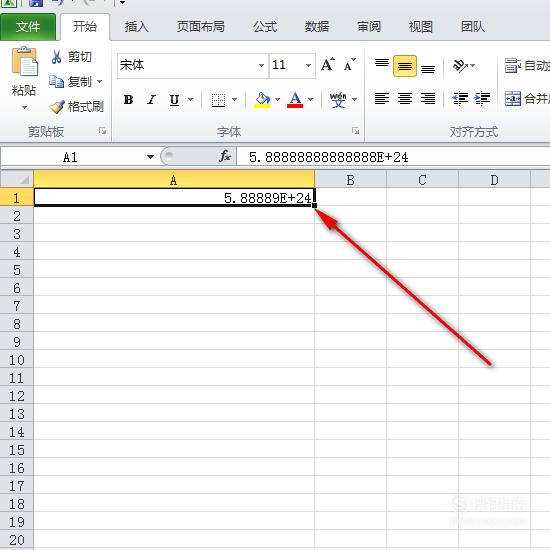The width and height of the screenshot is (550, 550).
Task: Apply the red font color A
Action: (295, 100)
